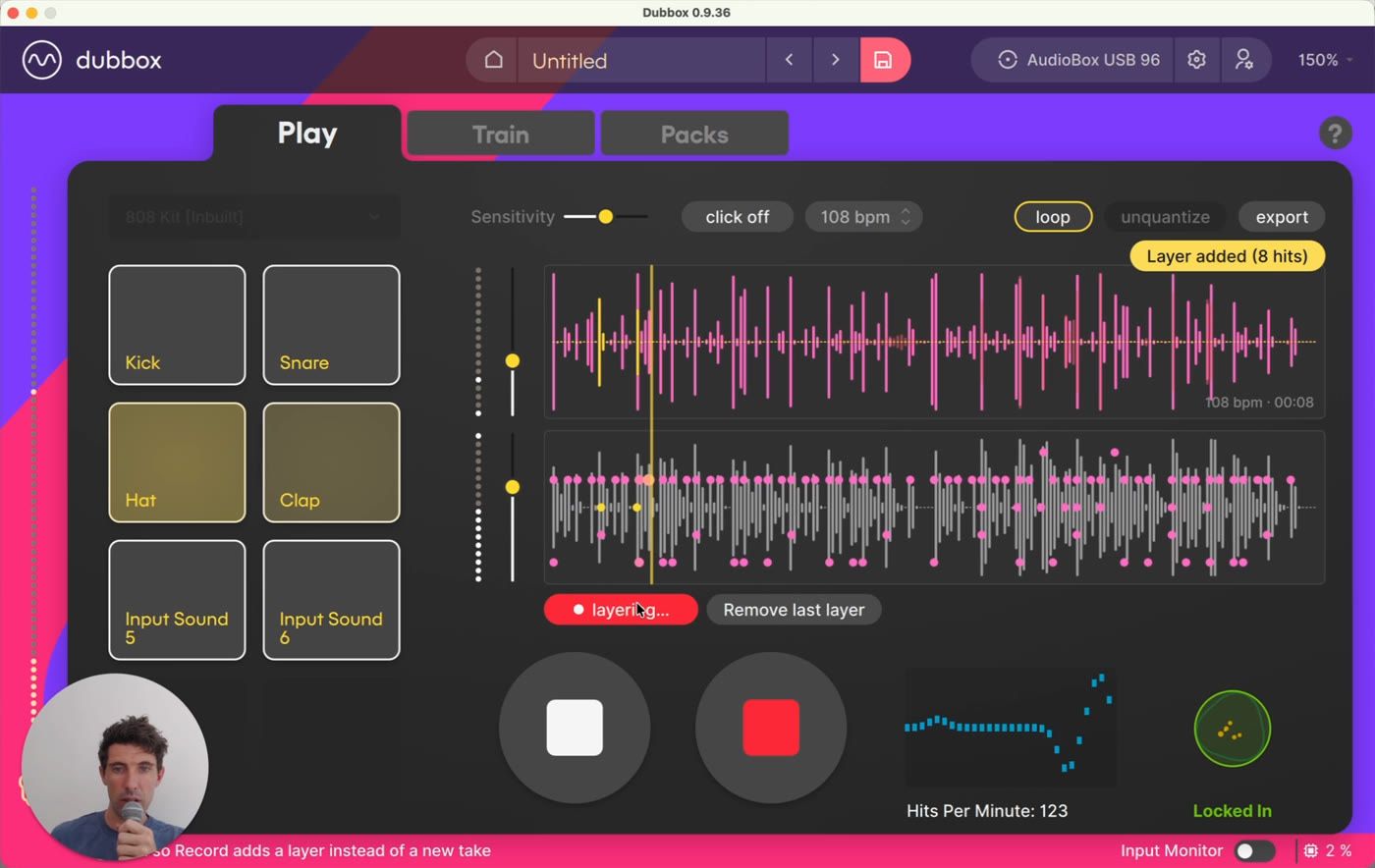Screen dimensions: 1375x868
Task: Stop recording with the red square button
Action: click(x=771, y=728)
